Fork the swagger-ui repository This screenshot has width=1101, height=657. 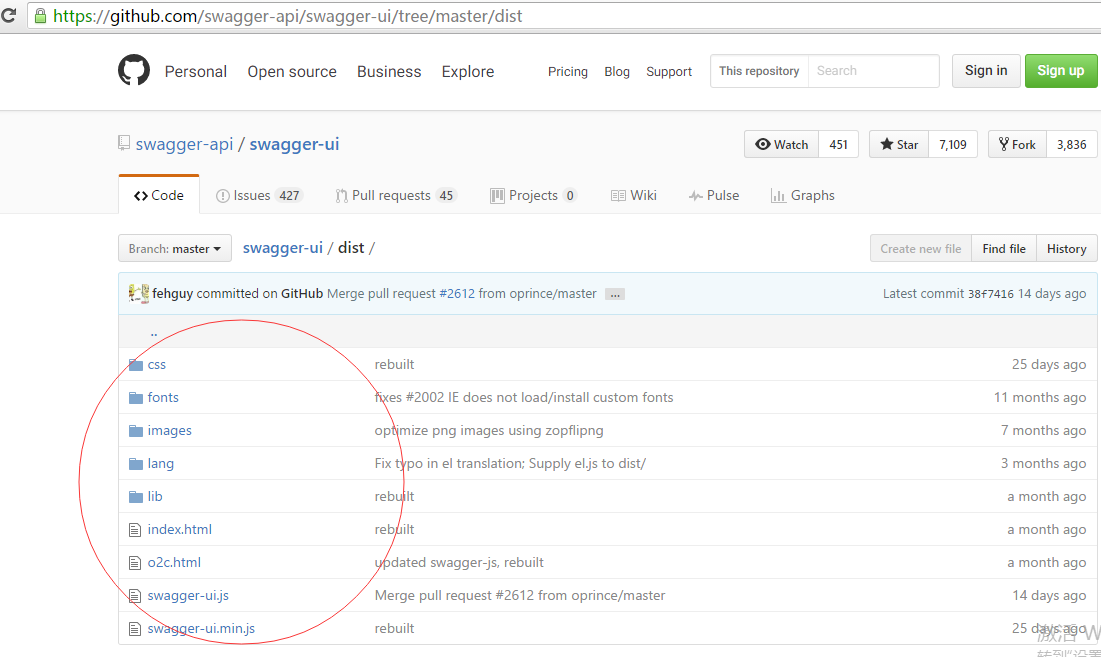[x=1017, y=145]
